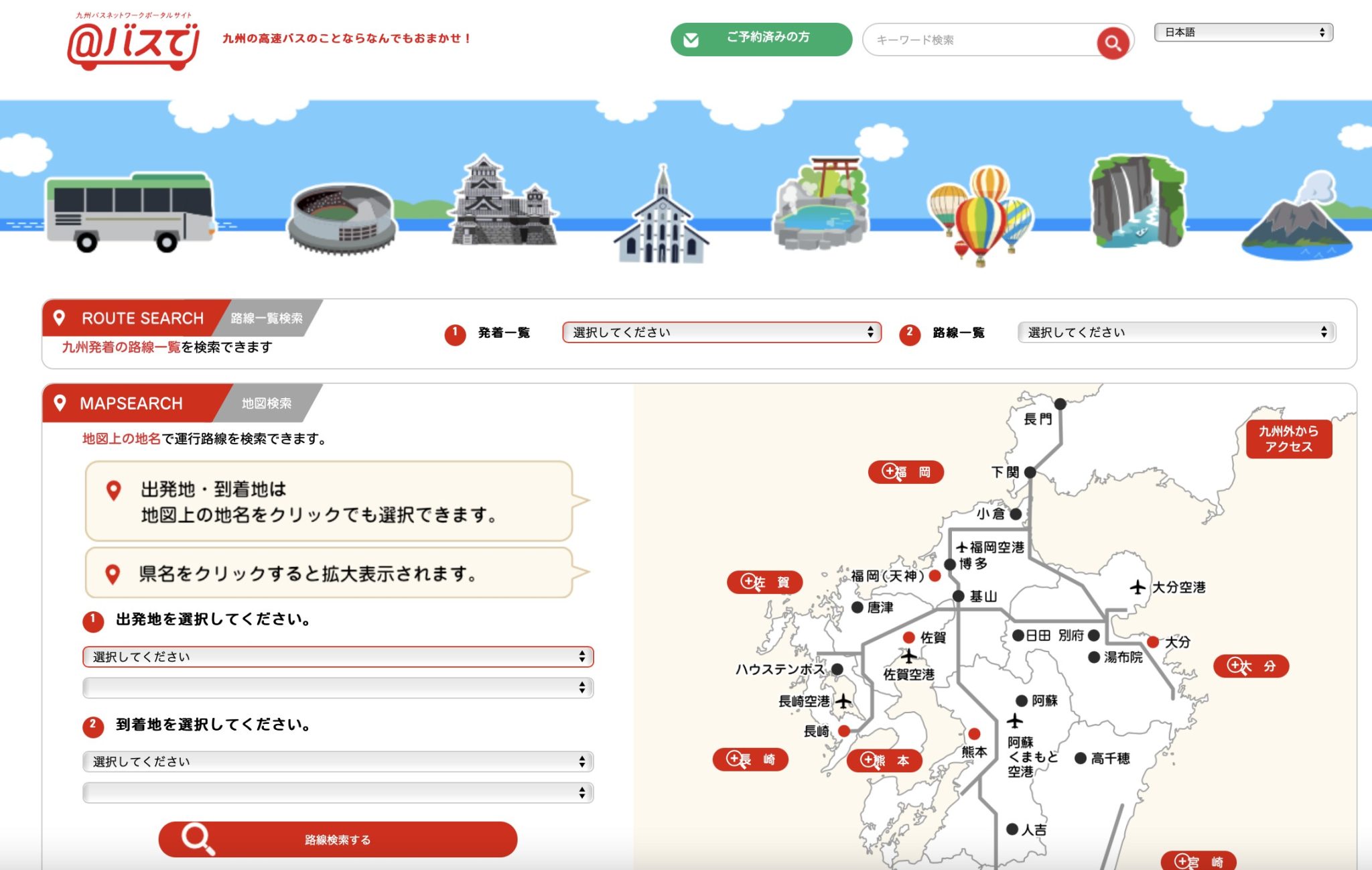Open the arrival location 選択してください dropdown
1372x870 pixels.
pyautogui.click(x=337, y=761)
